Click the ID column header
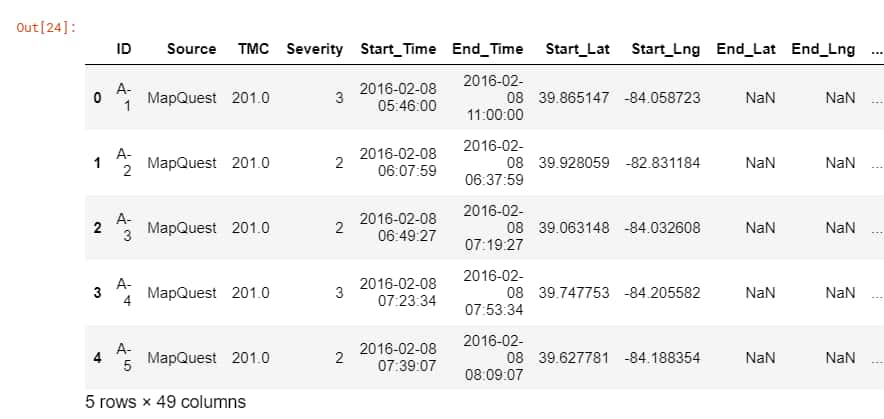 coord(123,49)
